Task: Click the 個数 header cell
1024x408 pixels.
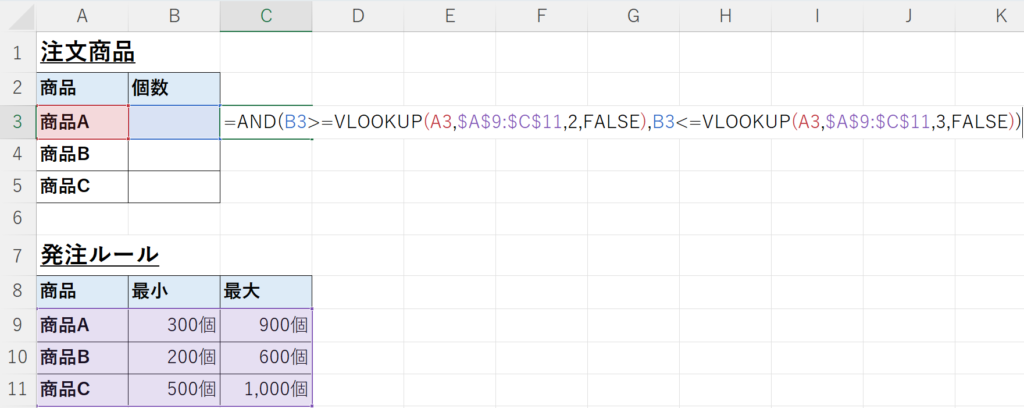Action: [174, 88]
